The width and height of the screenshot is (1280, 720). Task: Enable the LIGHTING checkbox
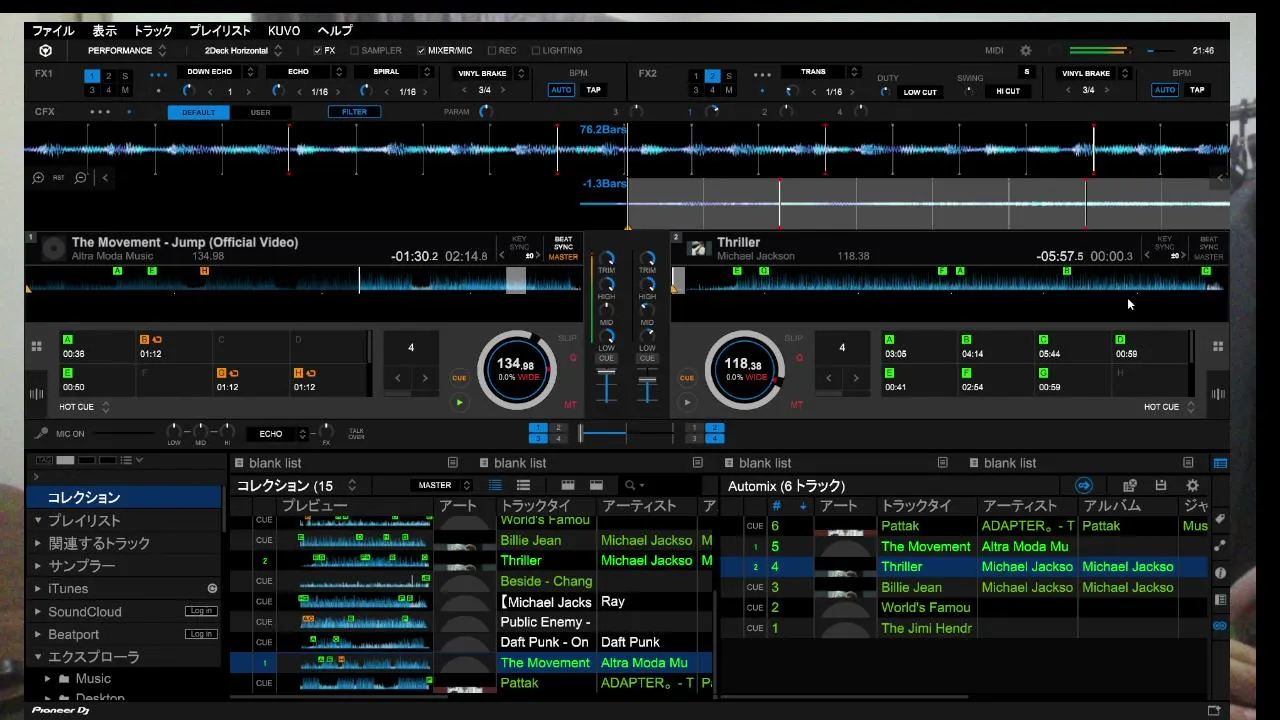click(x=536, y=51)
